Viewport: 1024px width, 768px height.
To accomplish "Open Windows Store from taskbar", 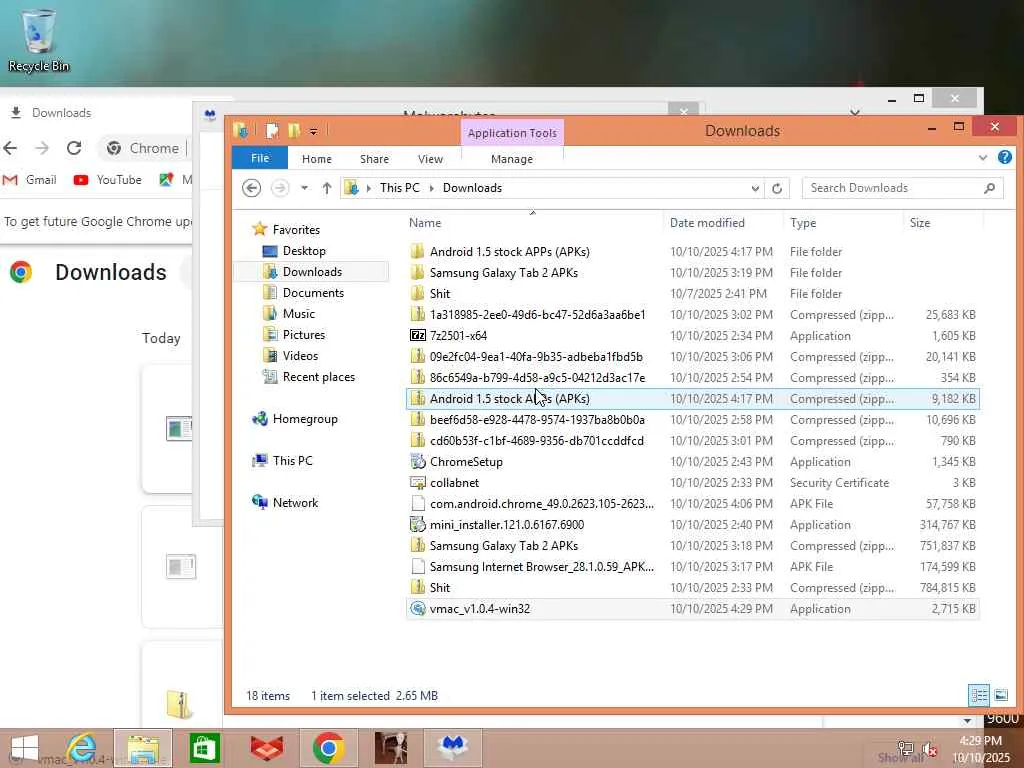I will pyautogui.click(x=204, y=748).
